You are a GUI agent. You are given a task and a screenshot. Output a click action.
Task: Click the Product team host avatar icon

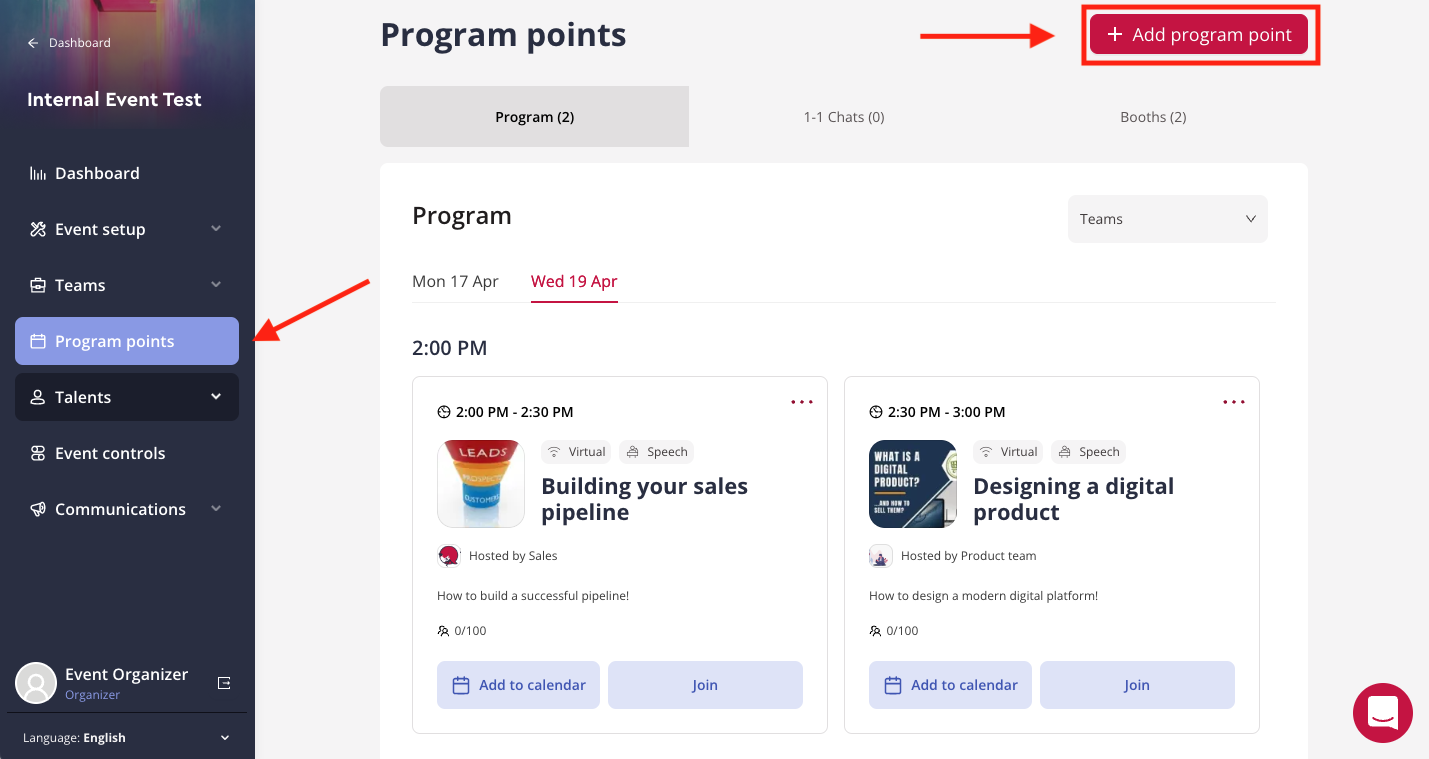tap(881, 556)
